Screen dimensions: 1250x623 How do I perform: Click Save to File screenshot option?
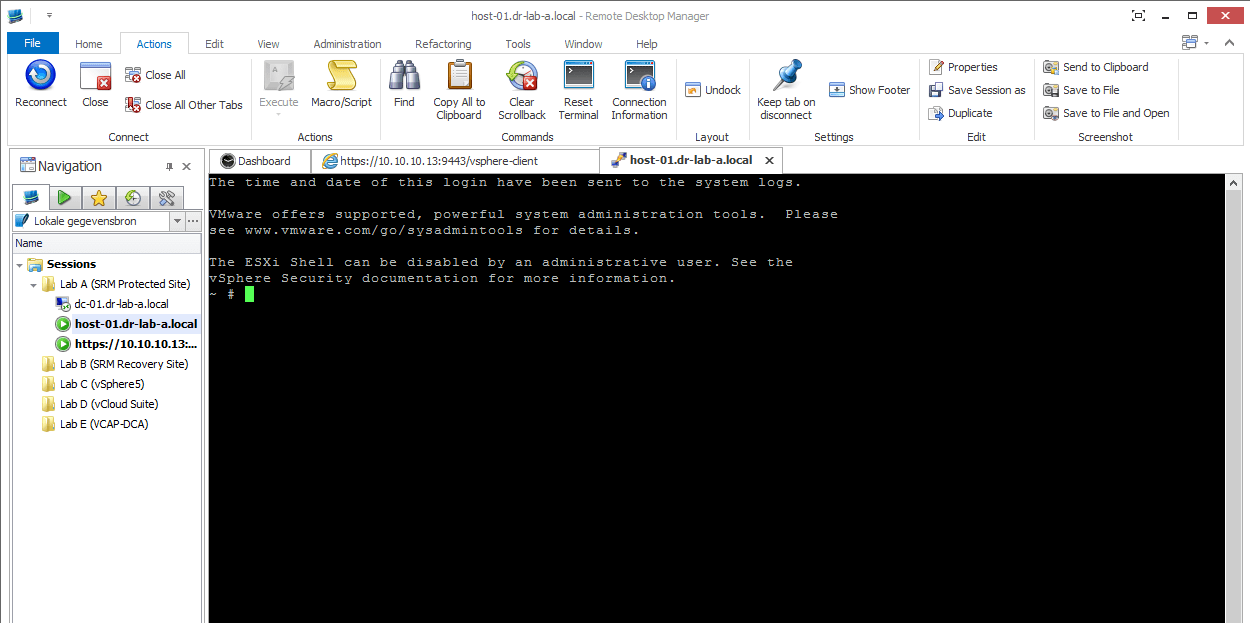1081,90
